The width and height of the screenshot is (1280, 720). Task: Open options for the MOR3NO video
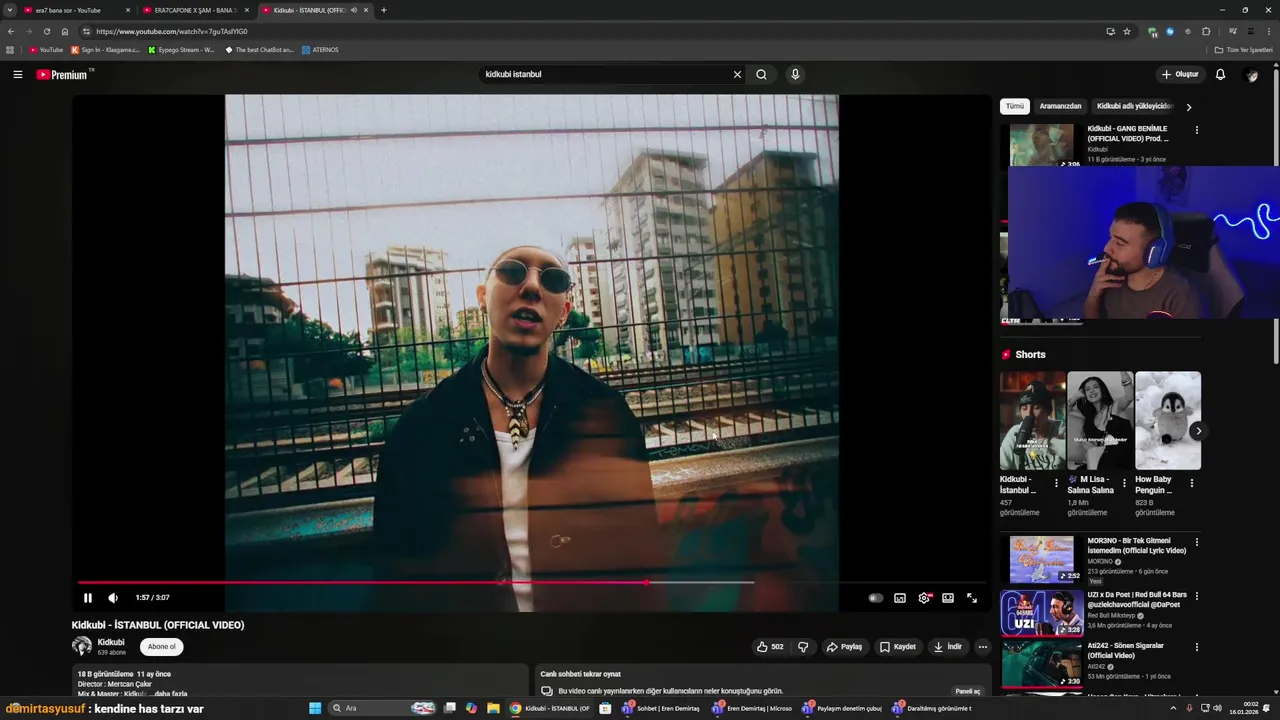tap(1196, 542)
